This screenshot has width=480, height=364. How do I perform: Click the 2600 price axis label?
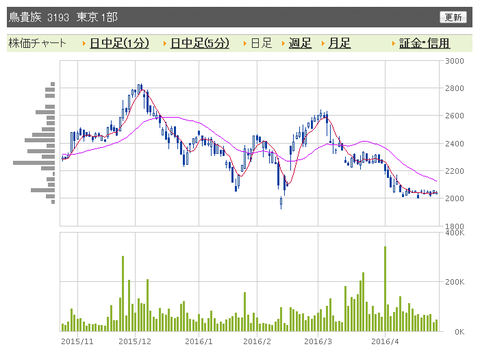click(x=454, y=116)
